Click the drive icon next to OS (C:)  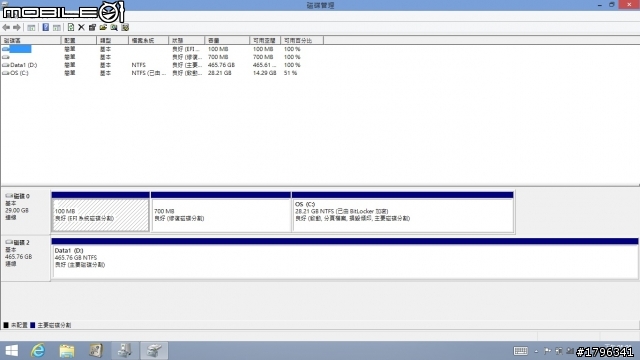coord(6,73)
